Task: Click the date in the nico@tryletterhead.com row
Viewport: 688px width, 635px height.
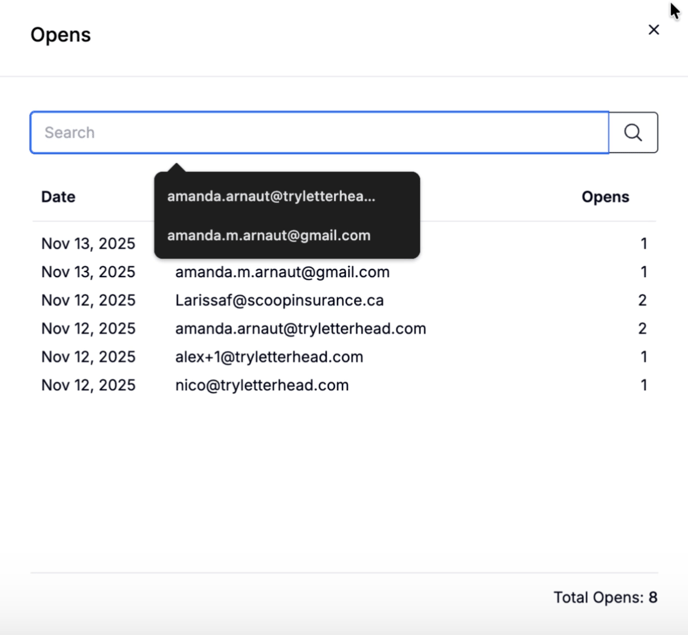Action: tap(88, 385)
